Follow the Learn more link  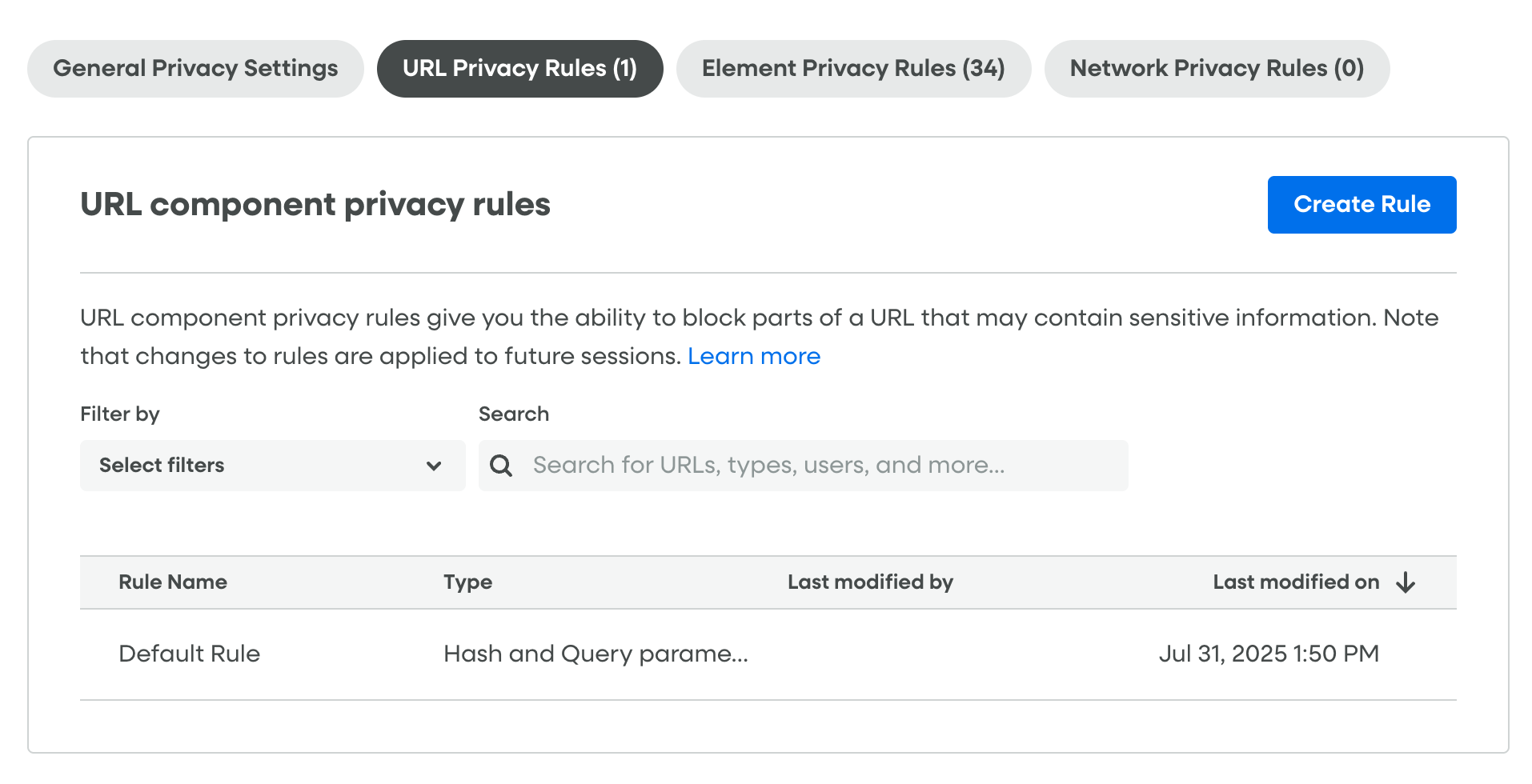753,356
